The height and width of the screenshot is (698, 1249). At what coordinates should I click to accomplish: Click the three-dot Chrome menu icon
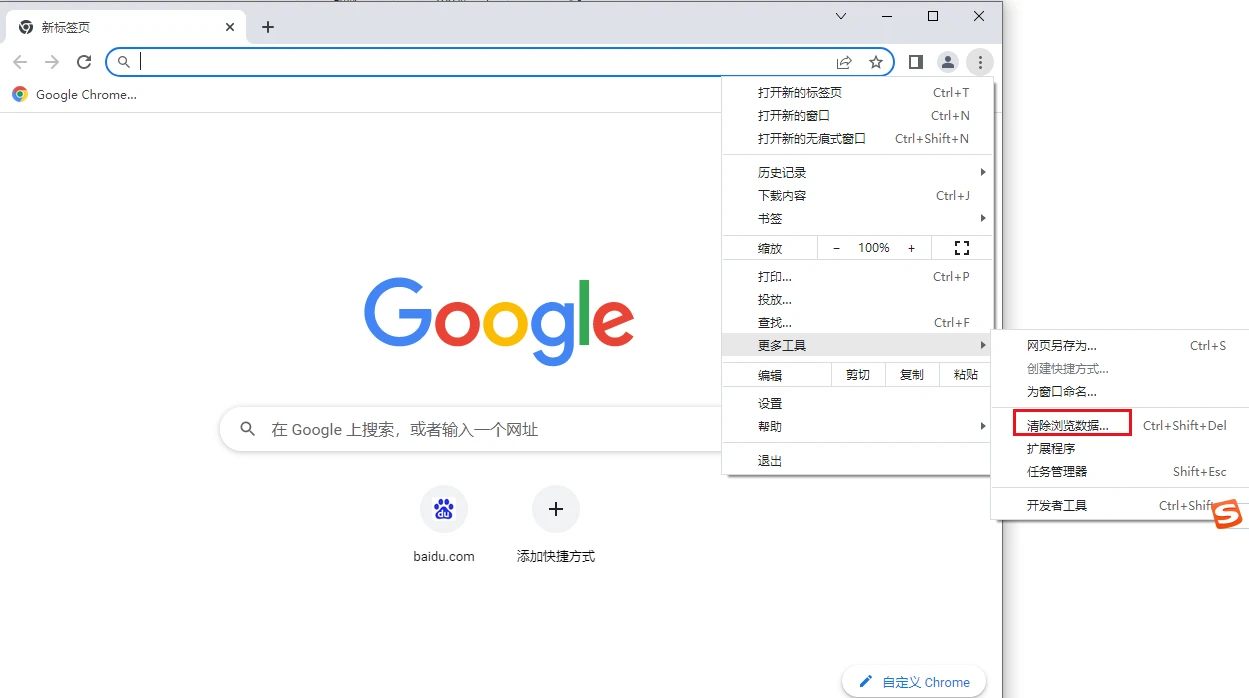980,62
